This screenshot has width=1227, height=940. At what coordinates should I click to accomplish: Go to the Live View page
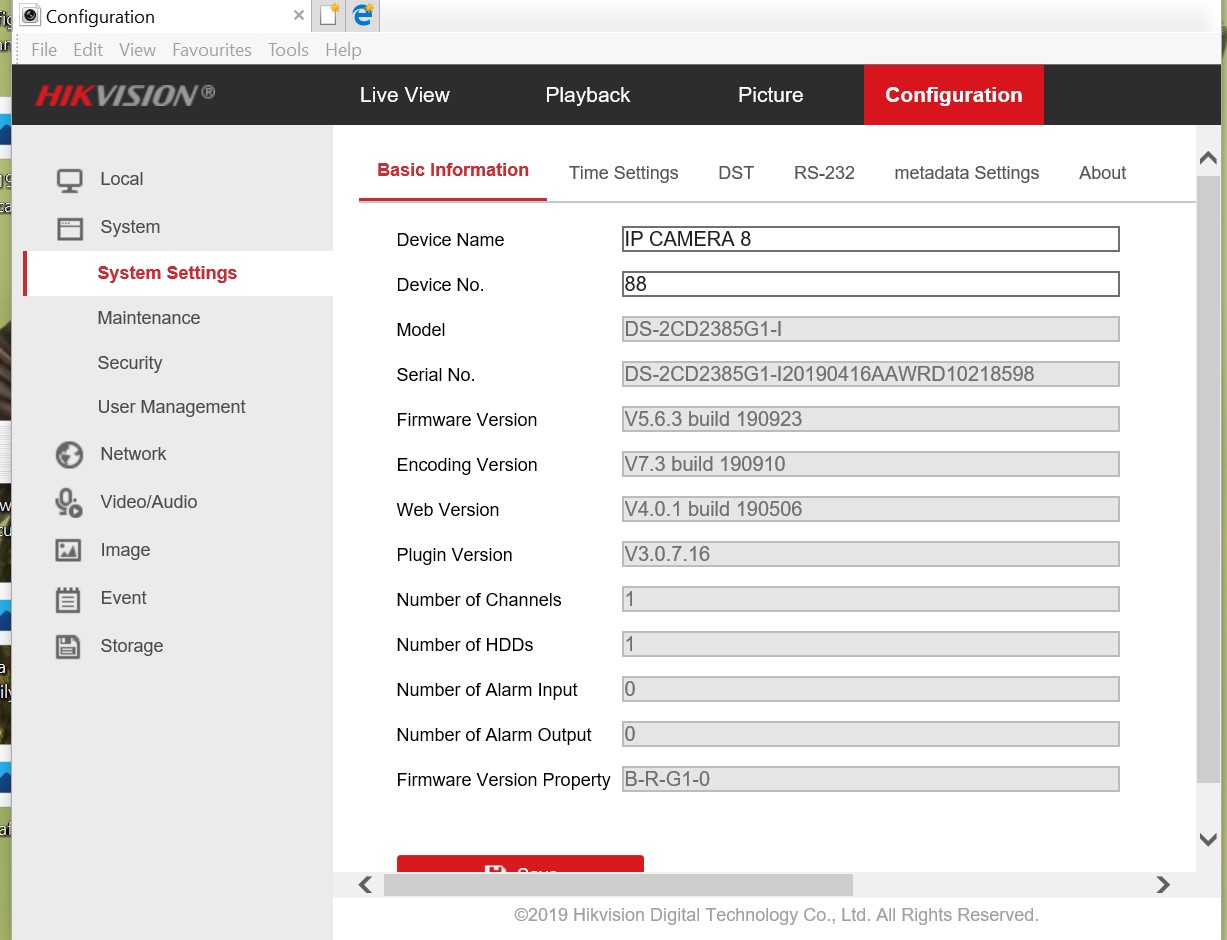pyautogui.click(x=404, y=95)
